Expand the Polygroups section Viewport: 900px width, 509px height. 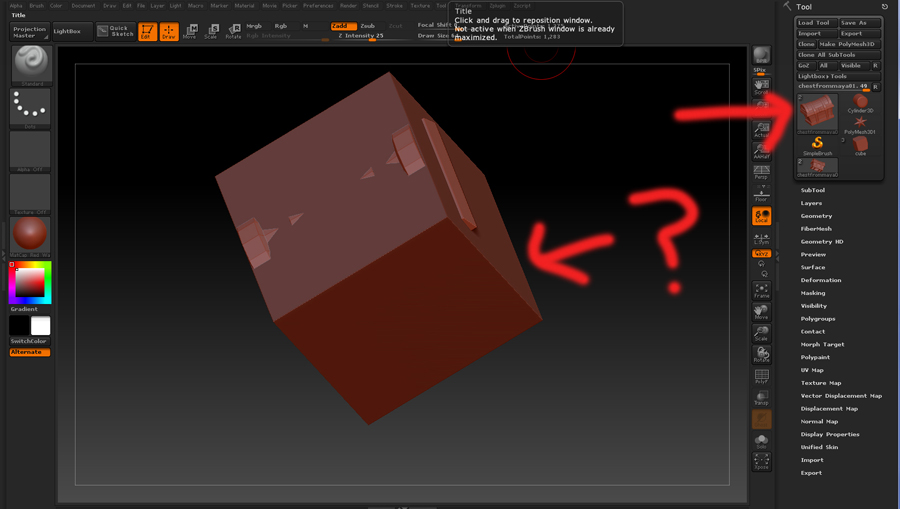click(818, 318)
